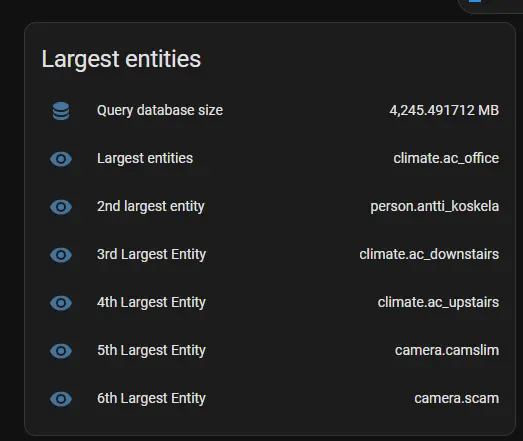Click the climate.ac_downstairs state value

(x=429, y=255)
